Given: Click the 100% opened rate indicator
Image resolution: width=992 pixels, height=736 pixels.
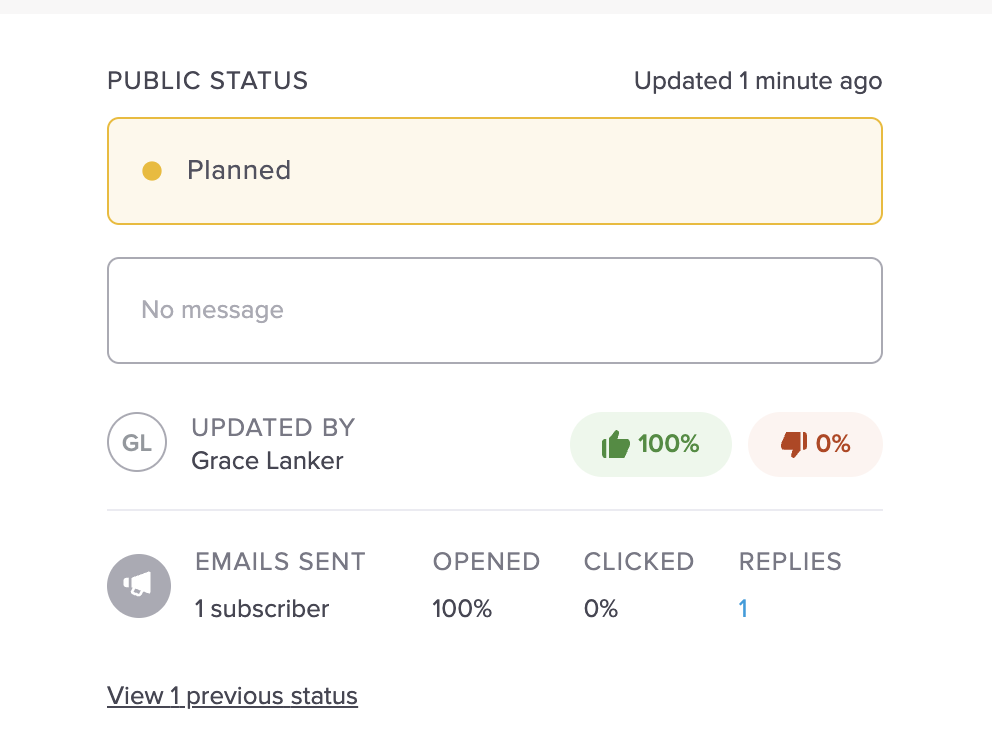Looking at the screenshot, I should tap(462, 608).
